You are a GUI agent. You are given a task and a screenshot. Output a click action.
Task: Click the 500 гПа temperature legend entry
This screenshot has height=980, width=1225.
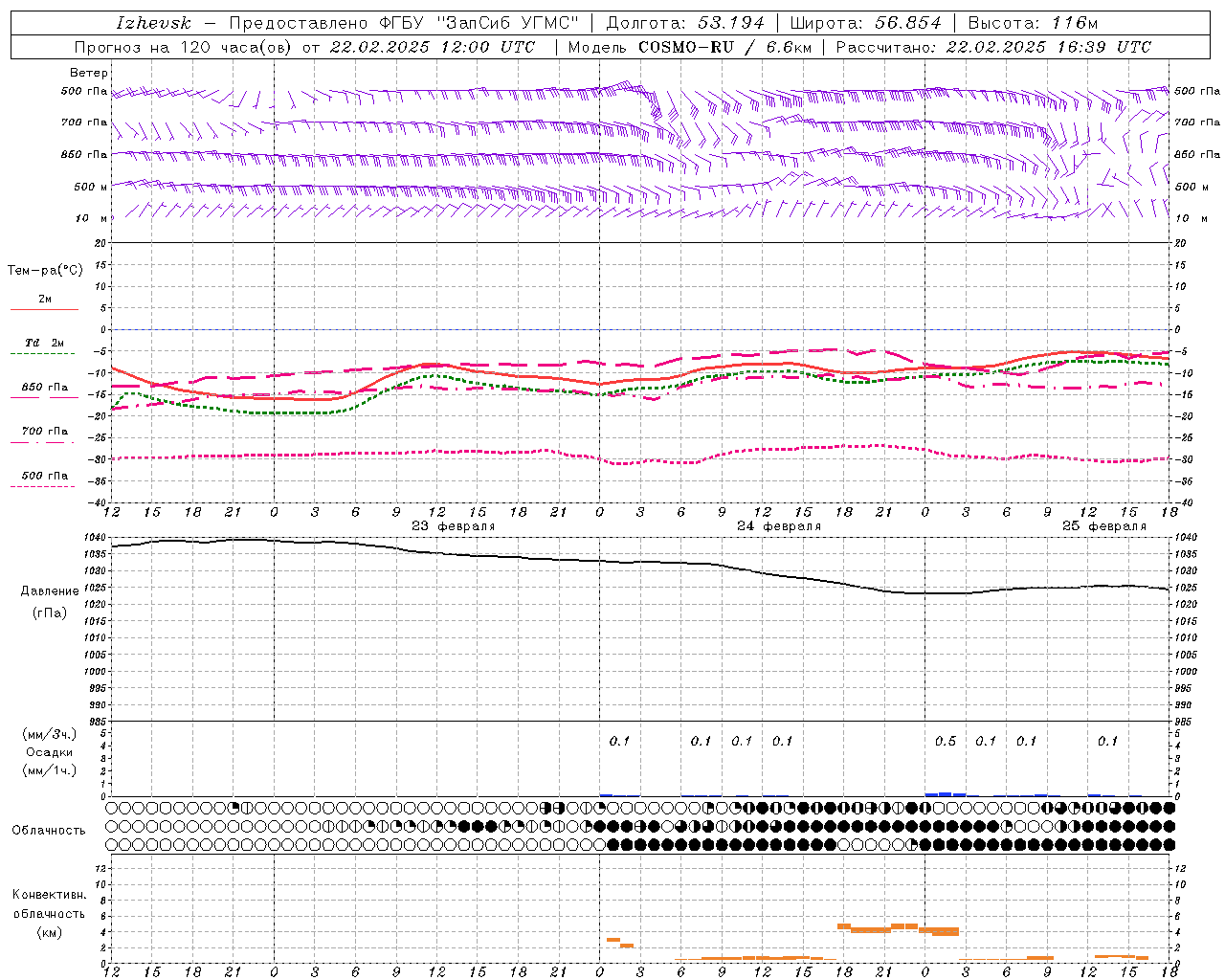44,476
